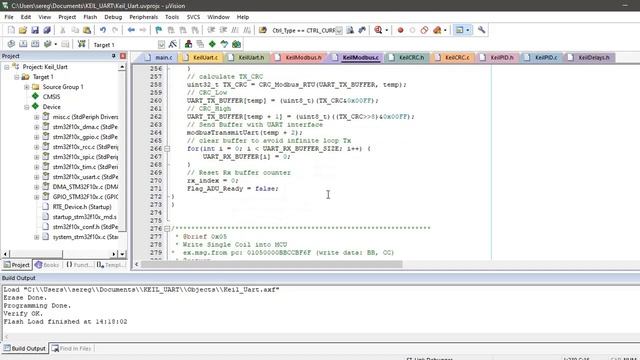Click the Paste toolbar icon
Viewport: 640px width, 360px height.
click(87, 30)
